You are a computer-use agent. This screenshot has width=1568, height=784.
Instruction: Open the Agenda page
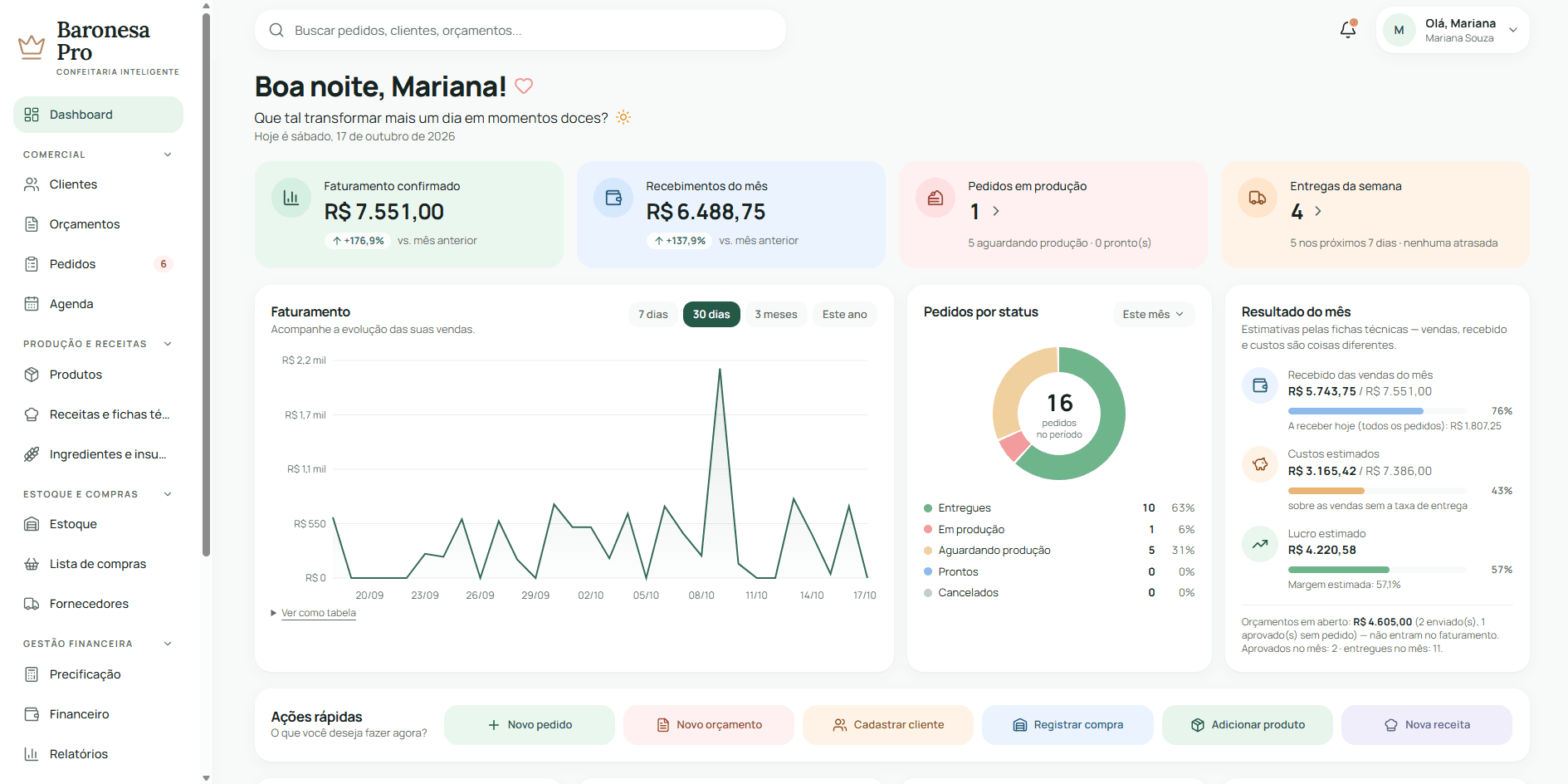pos(98,304)
